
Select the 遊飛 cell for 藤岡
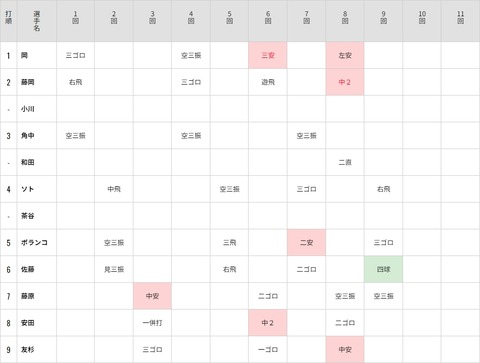[268, 82]
